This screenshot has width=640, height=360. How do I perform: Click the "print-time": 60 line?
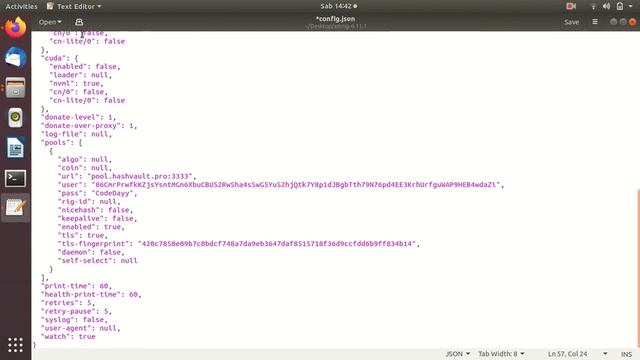point(76,286)
